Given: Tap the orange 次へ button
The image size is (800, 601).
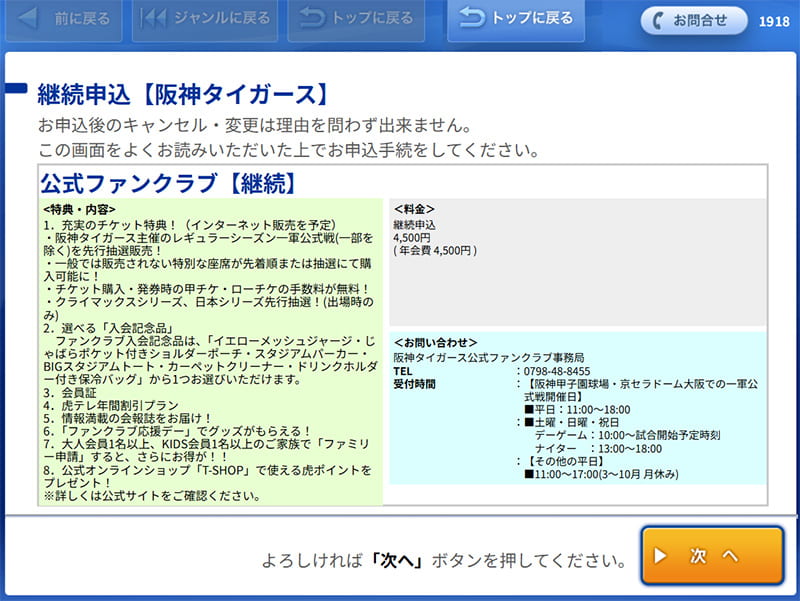Looking at the screenshot, I should coord(712,556).
